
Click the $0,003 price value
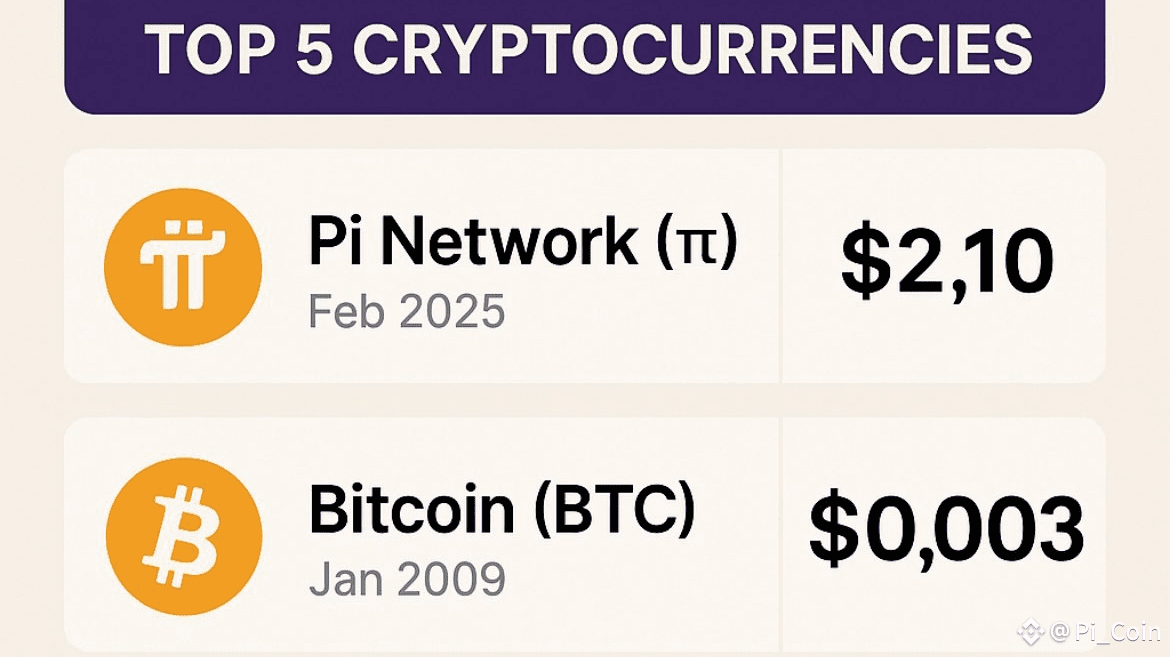point(946,529)
